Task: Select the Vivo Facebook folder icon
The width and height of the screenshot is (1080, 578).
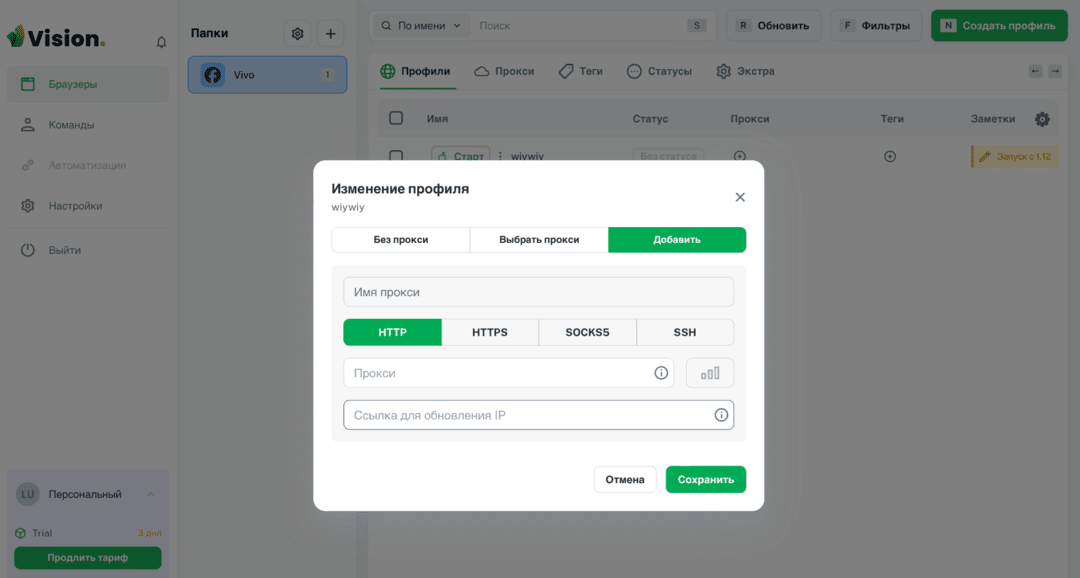Action: 213,74
